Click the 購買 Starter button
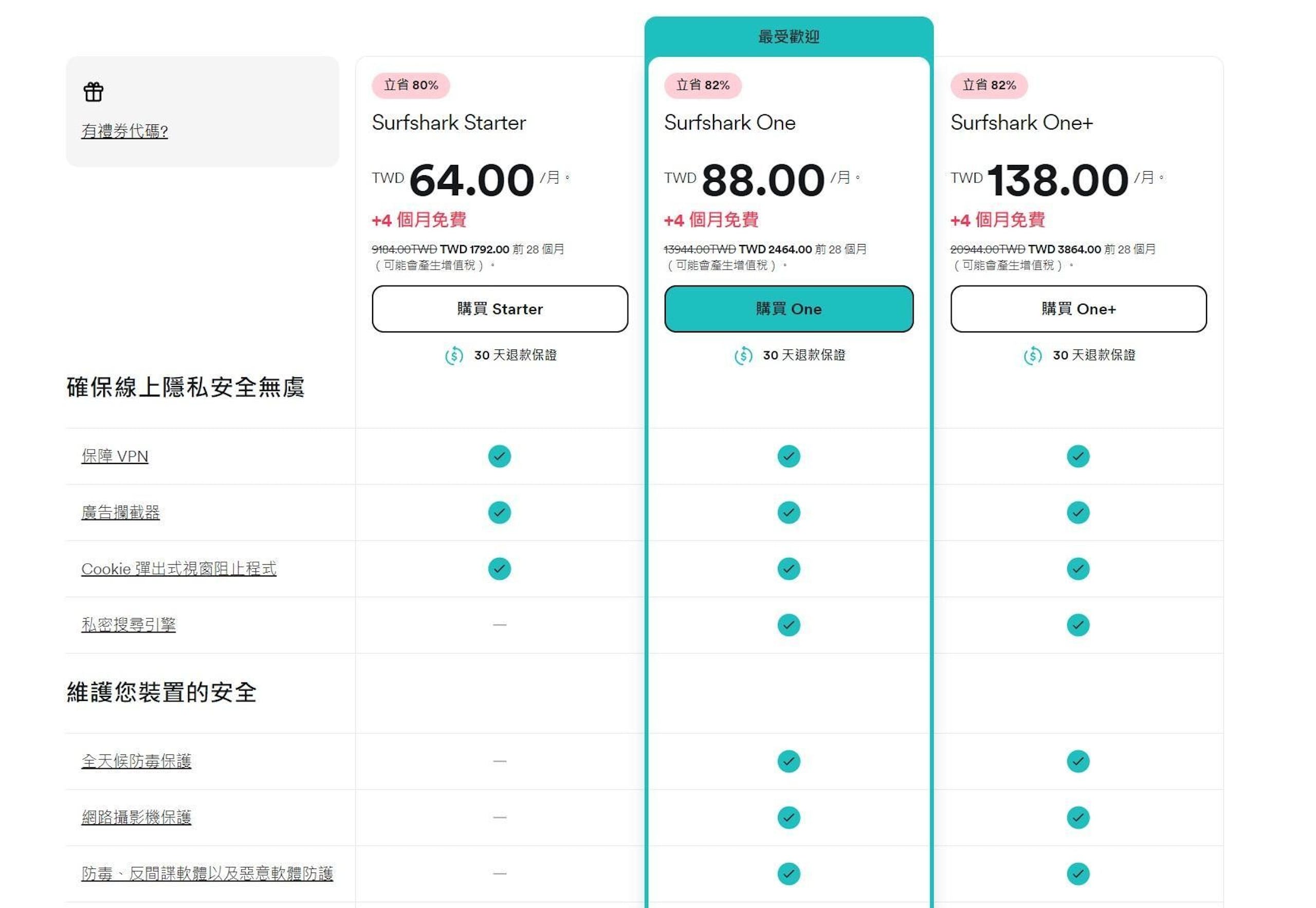 tap(500, 309)
